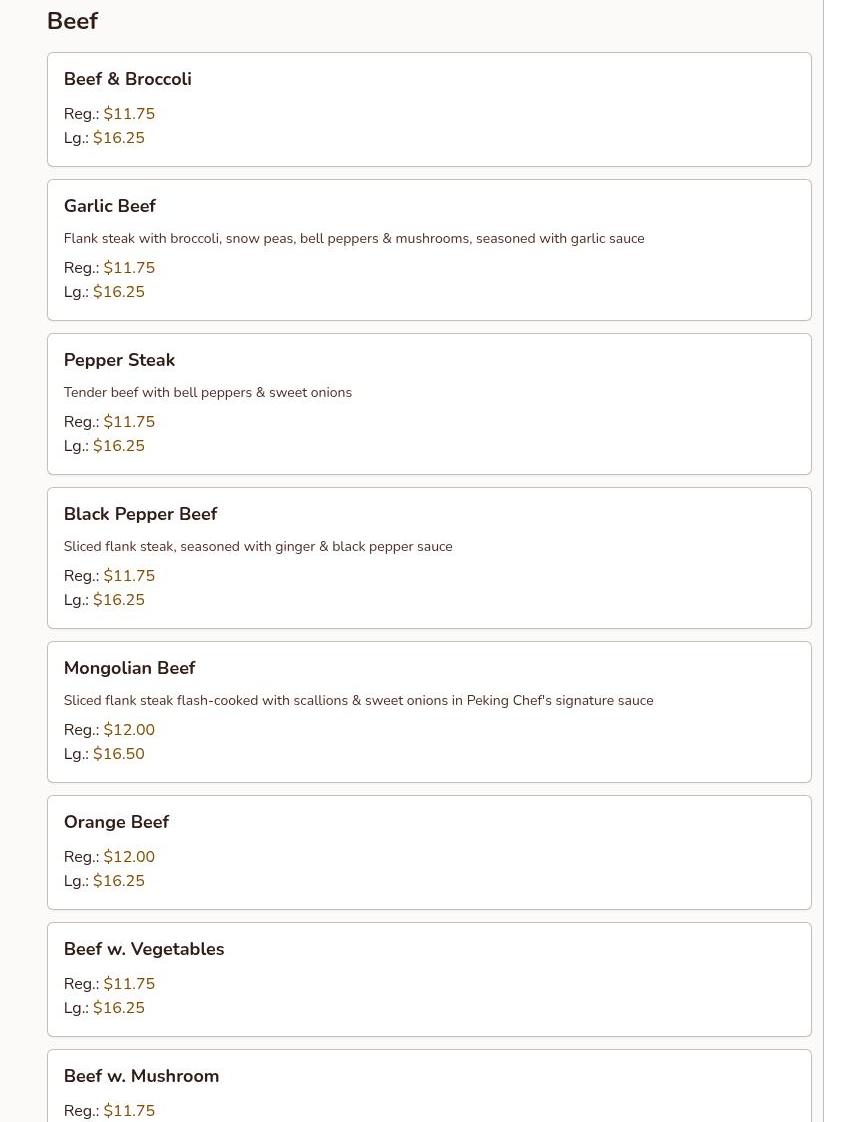Screen dimensions: 844x1122
Task: Select Garlic Beef's regular size price
Action: [x=129, y=268]
